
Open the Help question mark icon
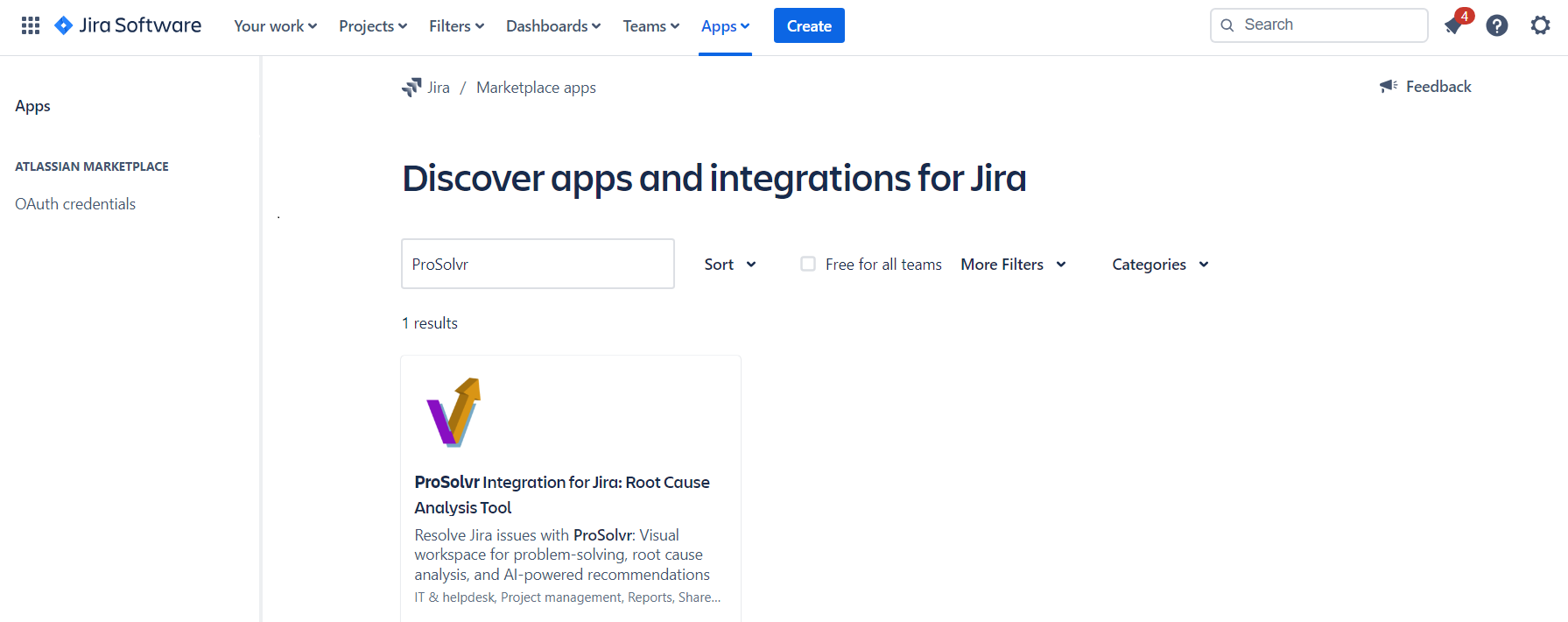click(1497, 25)
